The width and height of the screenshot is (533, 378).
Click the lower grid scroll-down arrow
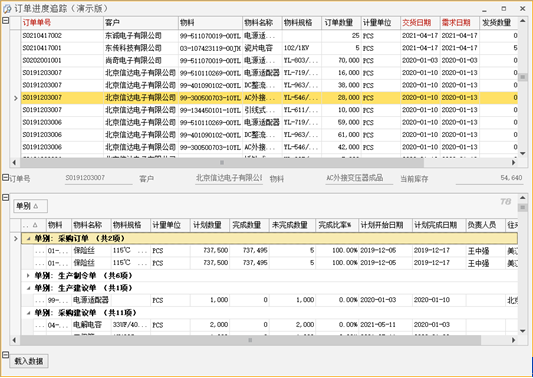523,331
